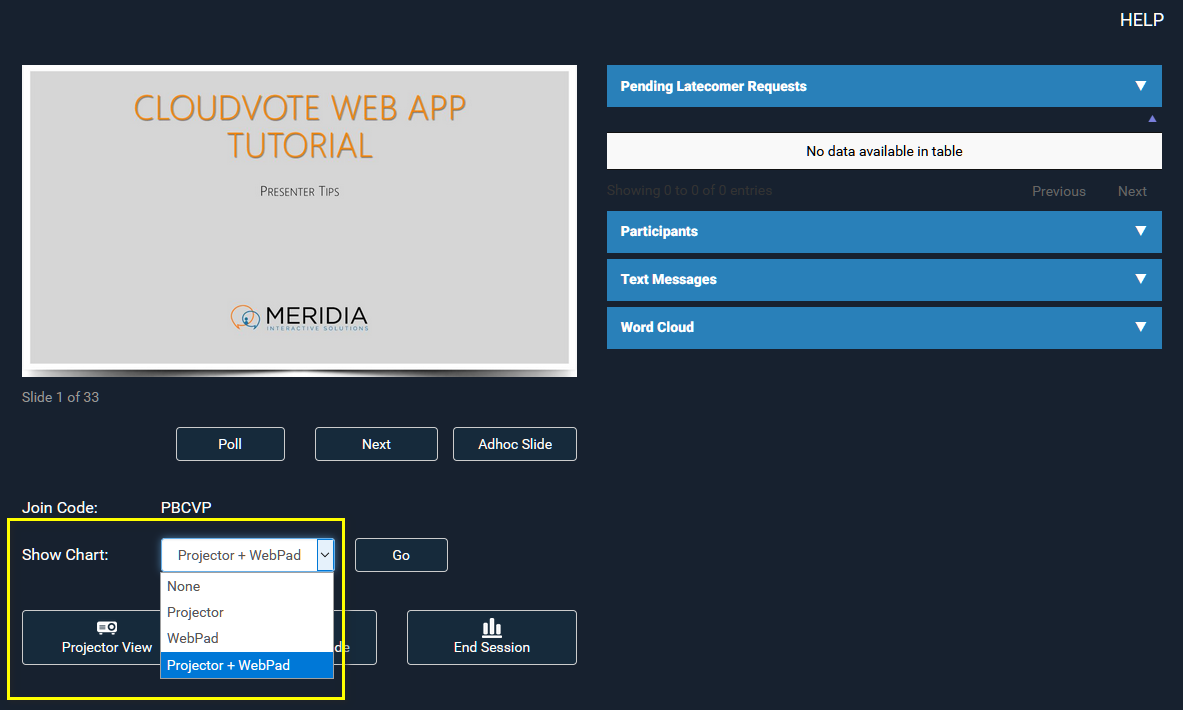Choose Projector from Show Chart list

click(247, 612)
